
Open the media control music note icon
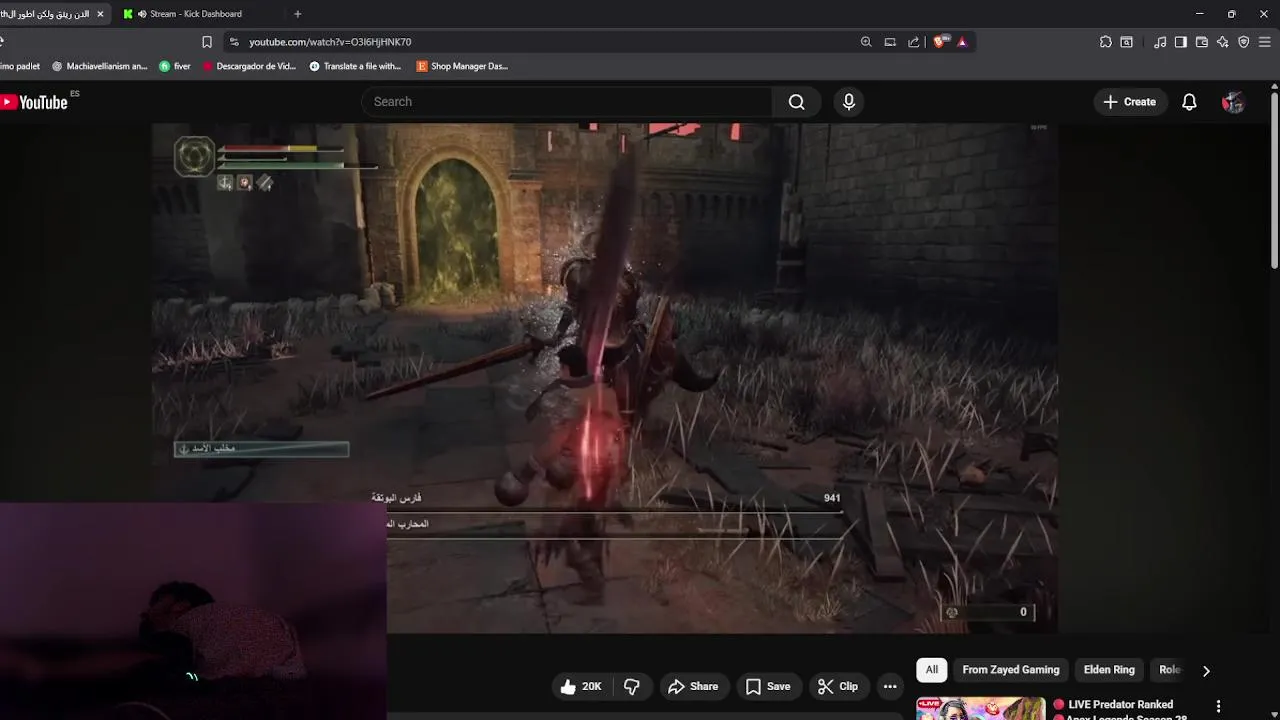pos(1160,42)
